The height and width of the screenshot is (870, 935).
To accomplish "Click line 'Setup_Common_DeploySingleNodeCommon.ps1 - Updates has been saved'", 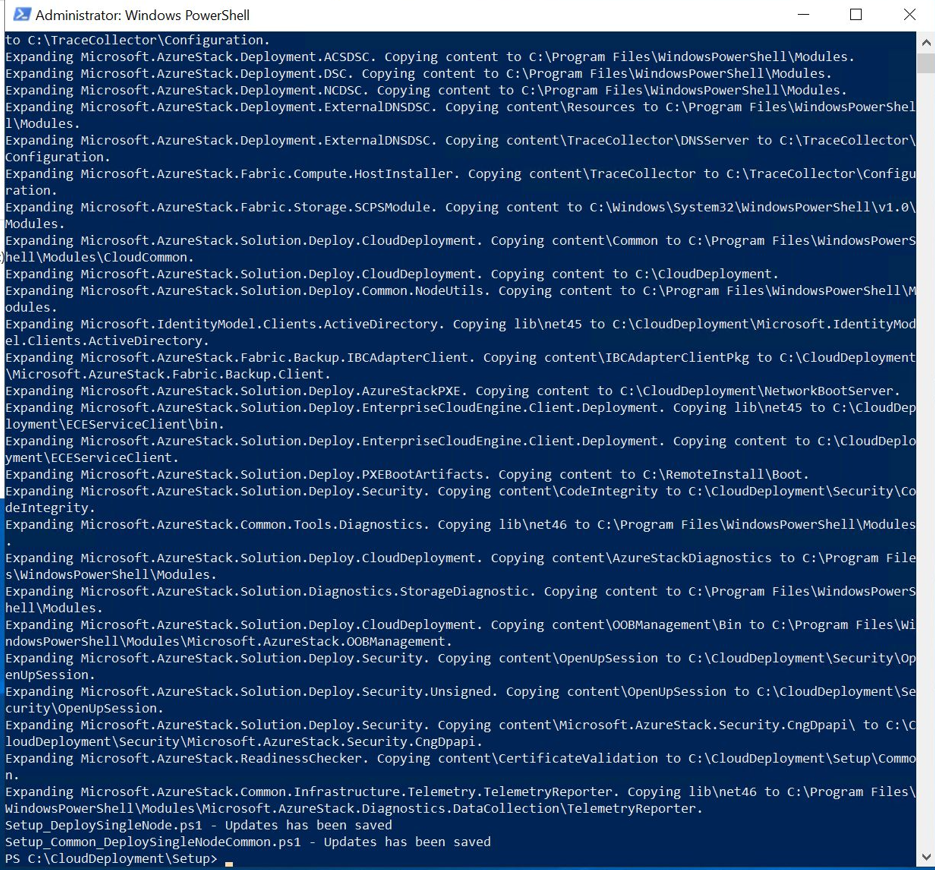I will [248, 842].
